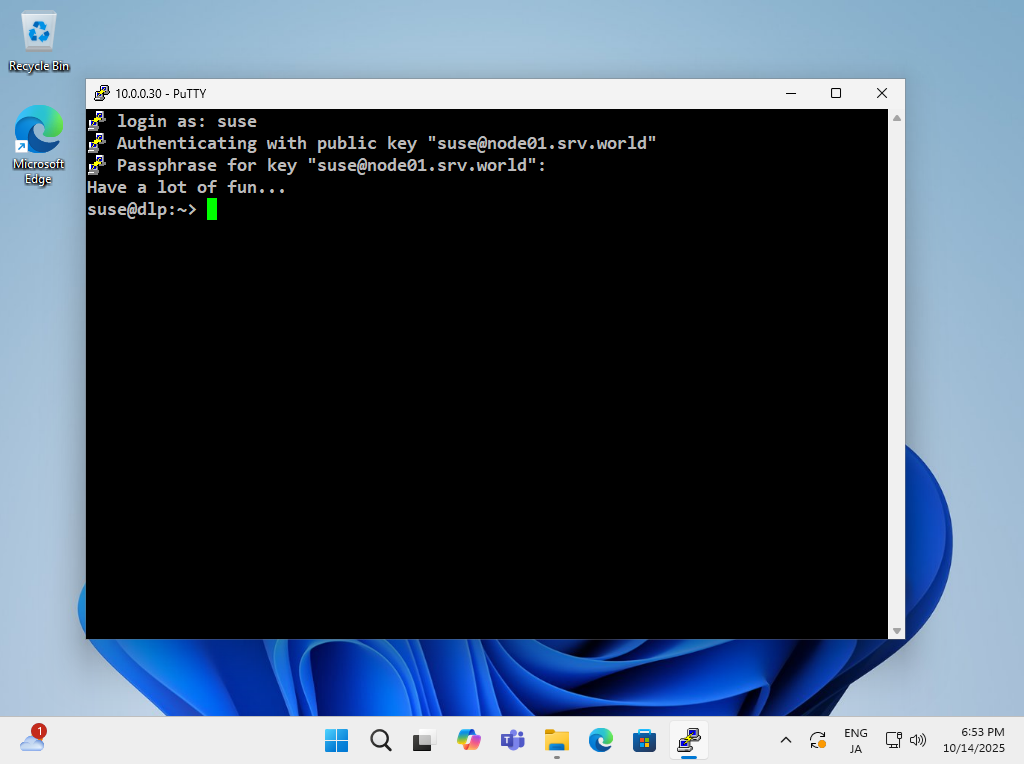Switch input language via ENG JA indicator
The image size is (1024, 764).
[x=855, y=740]
